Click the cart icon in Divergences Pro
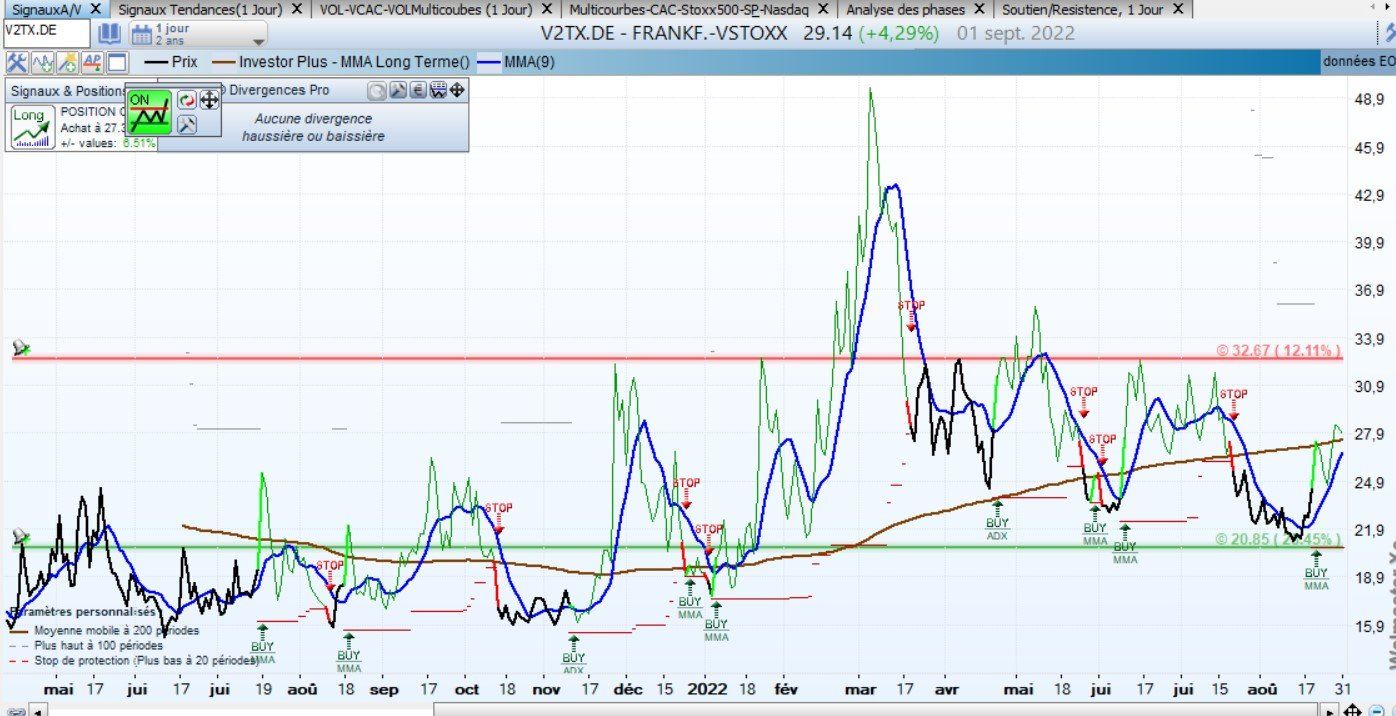The width and height of the screenshot is (1396, 716). click(437, 90)
